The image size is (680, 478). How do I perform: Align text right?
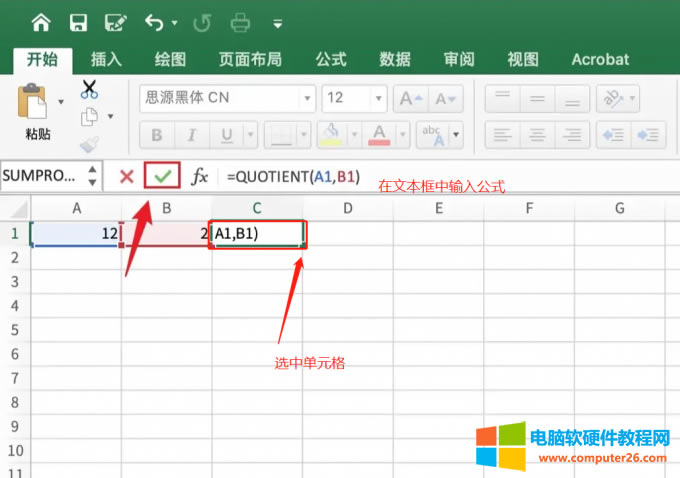pyautogui.click(x=572, y=135)
